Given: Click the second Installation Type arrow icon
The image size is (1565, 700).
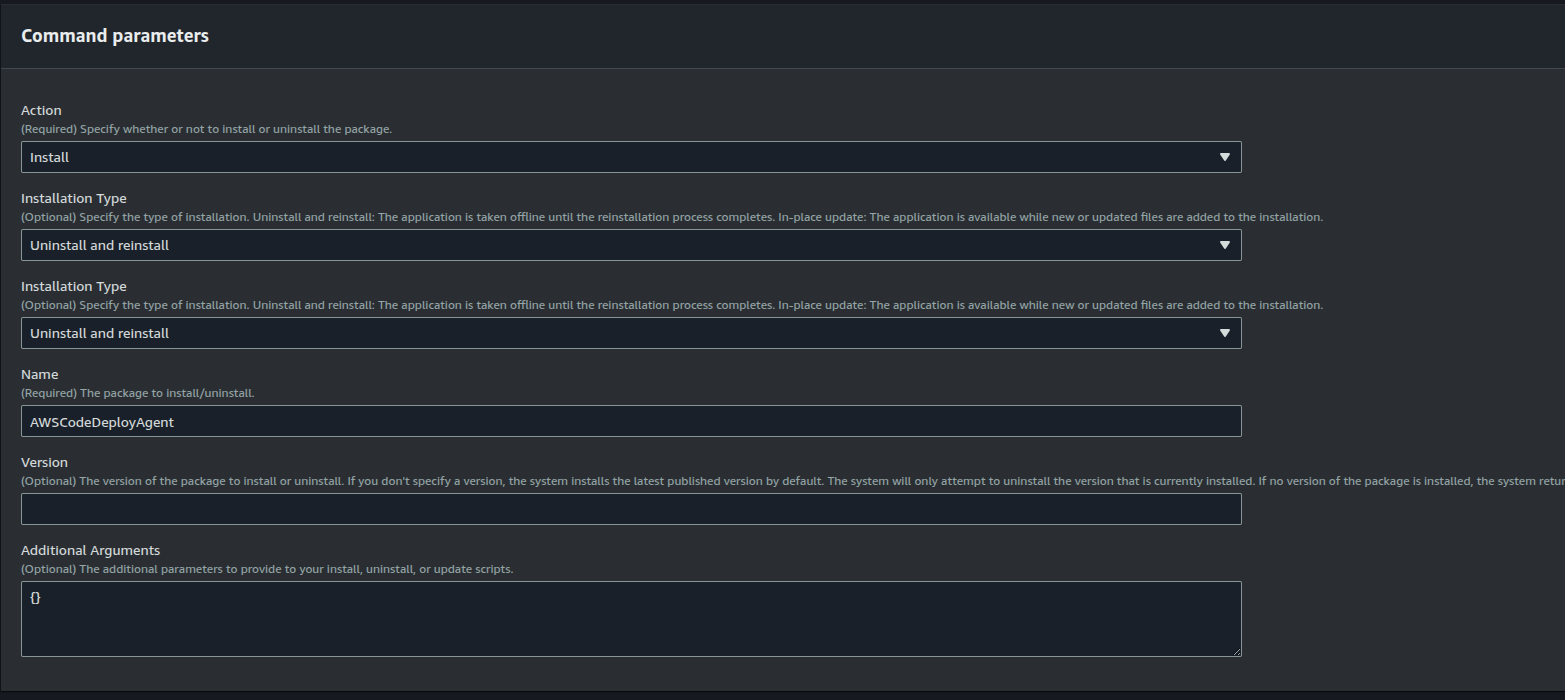Looking at the screenshot, I should 1225,333.
